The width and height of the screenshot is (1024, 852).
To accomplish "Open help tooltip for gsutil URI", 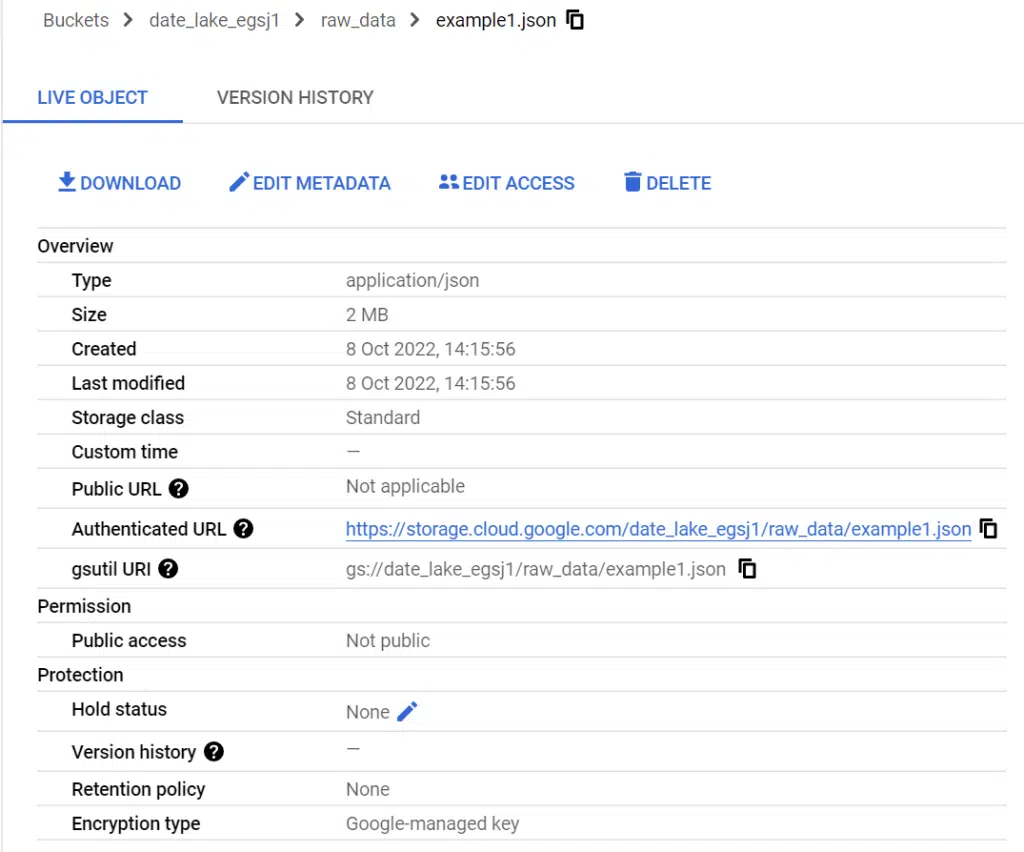I will pyautogui.click(x=168, y=569).
